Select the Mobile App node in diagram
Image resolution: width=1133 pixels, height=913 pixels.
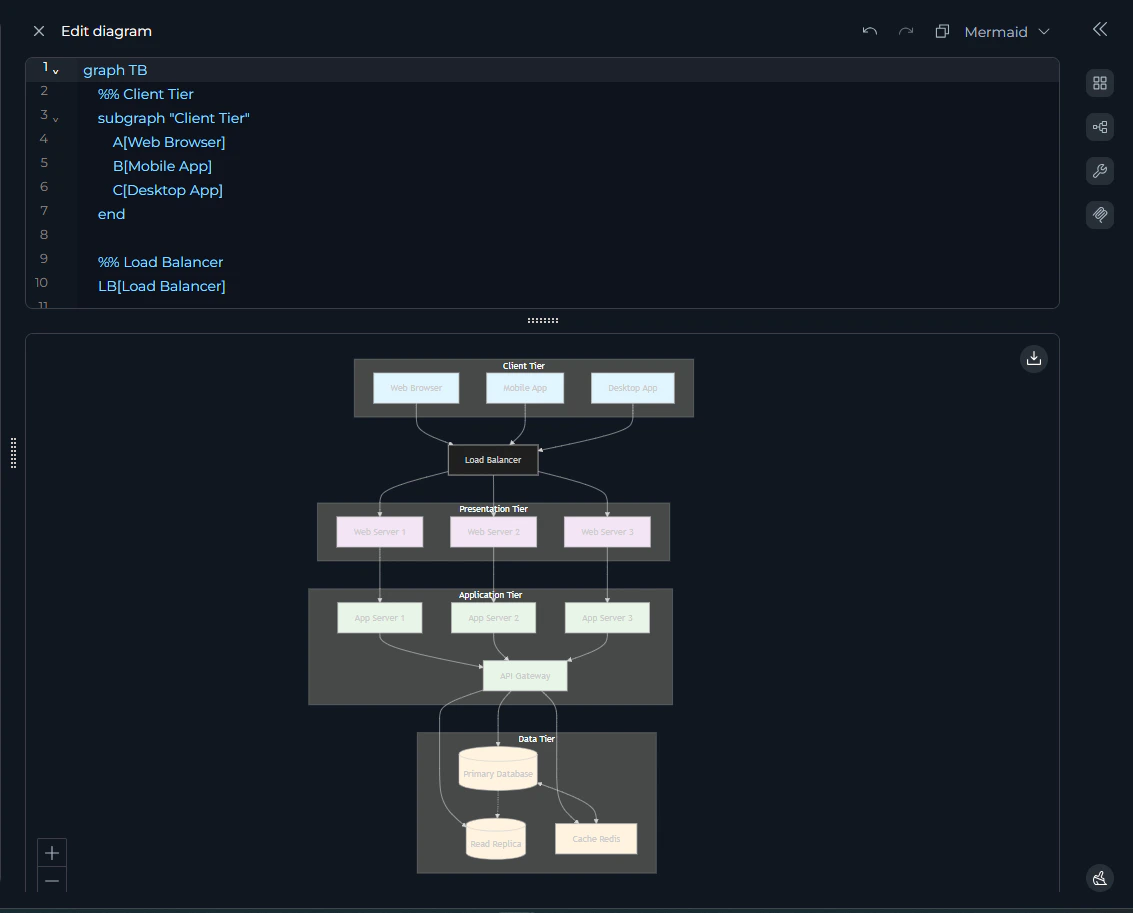(x=525, y=388)
